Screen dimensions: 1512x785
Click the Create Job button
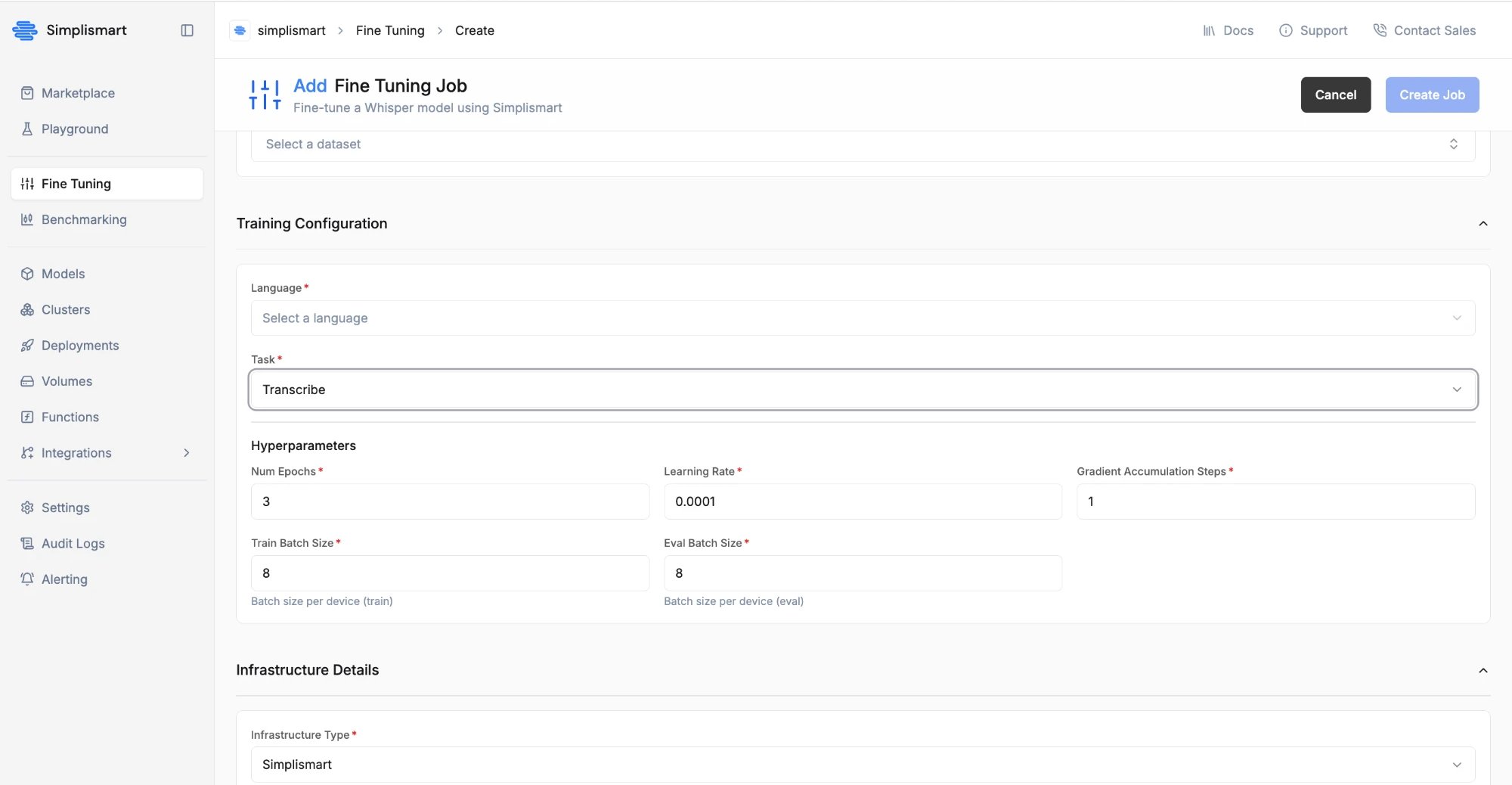point(1432,95)
